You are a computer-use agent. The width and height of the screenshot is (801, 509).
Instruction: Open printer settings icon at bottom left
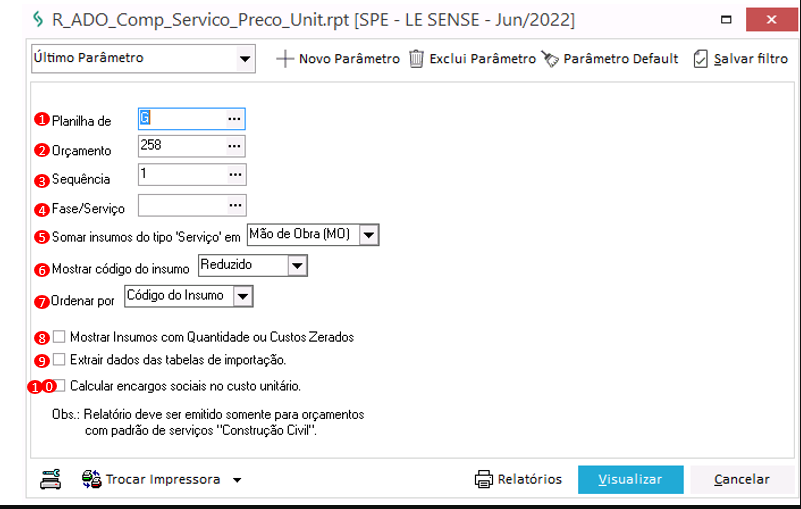tap(51, 479)
